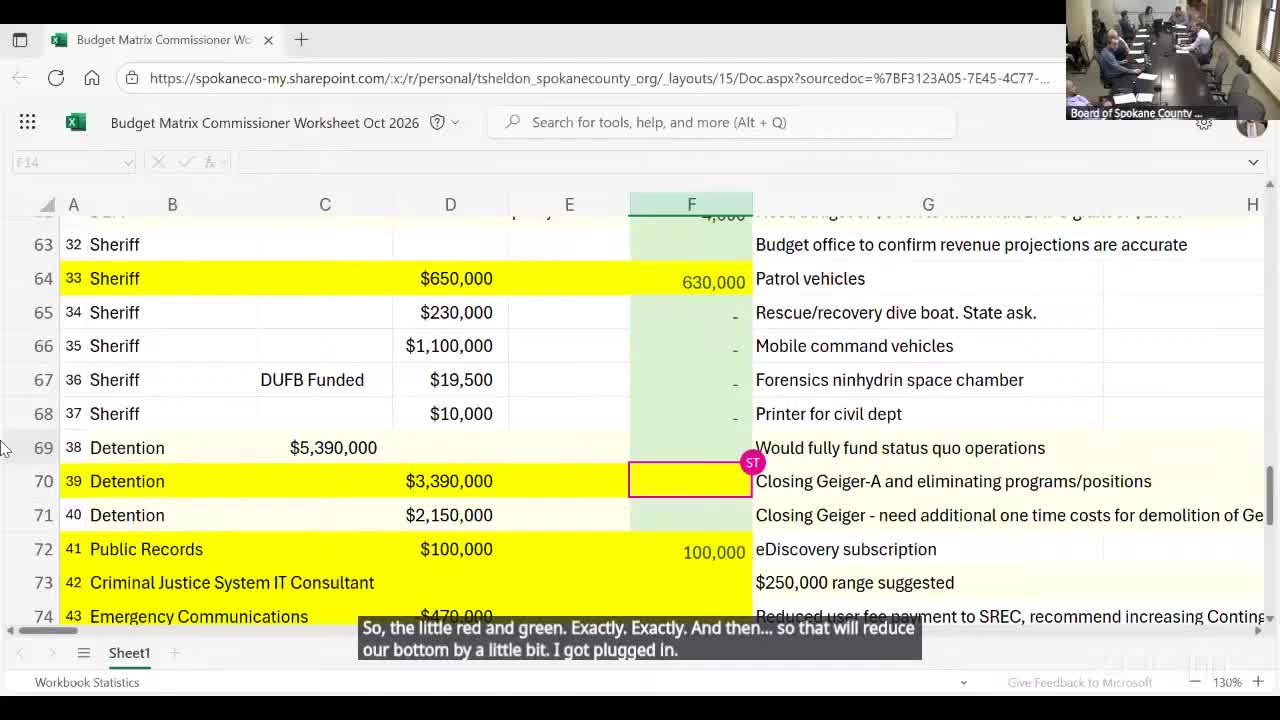Screen dimensions: 1280x720
Task: Expand the formula bar chevron
Action: point(1253,162)
